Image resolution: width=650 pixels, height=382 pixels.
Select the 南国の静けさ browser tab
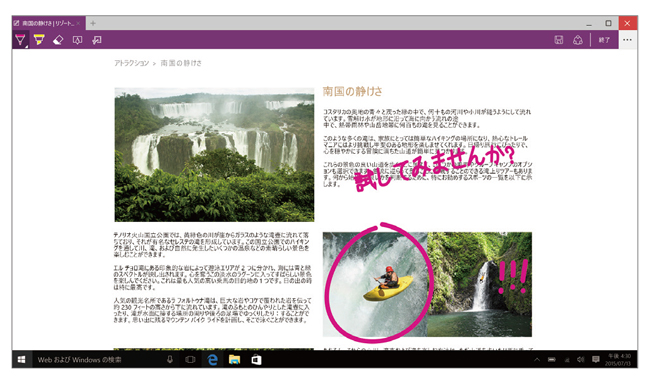pyautogui.click(x=48, y=23)
